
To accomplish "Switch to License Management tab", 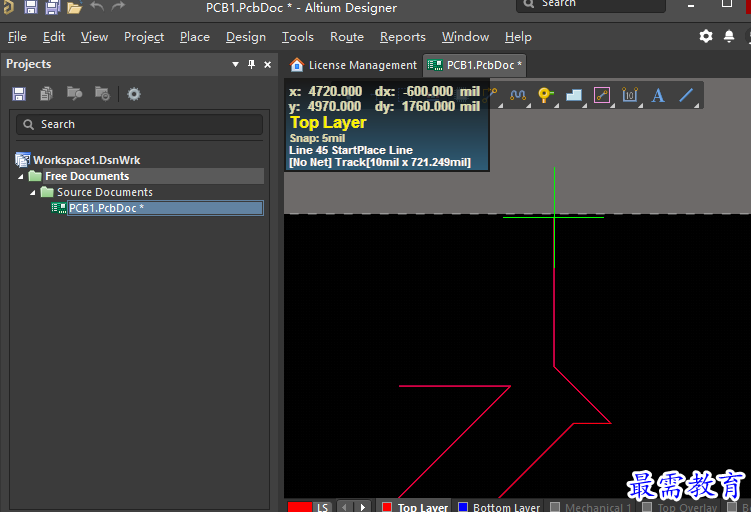I will pos(353,65).
